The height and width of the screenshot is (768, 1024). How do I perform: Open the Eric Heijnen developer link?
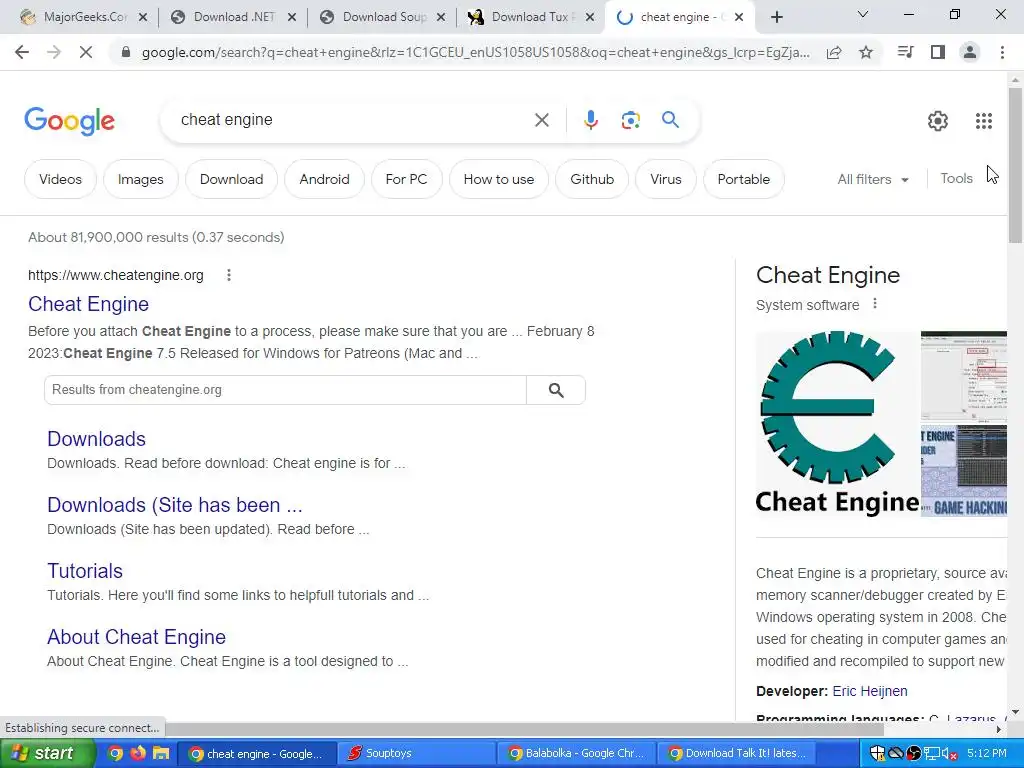(869, 691)
